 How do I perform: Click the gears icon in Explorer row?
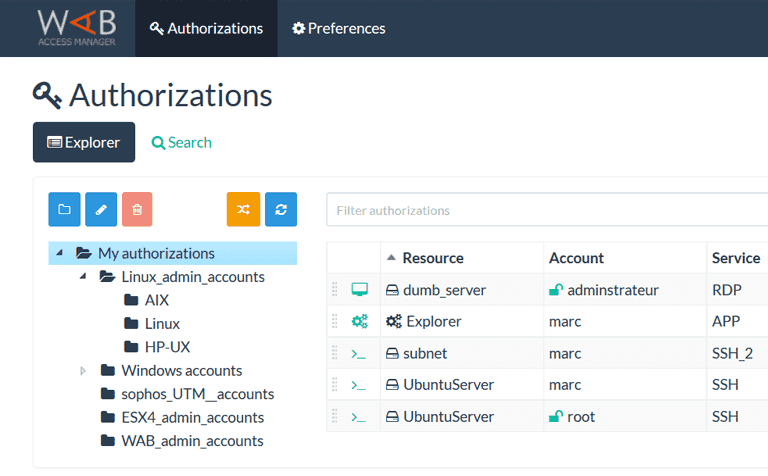coord(359,322)
